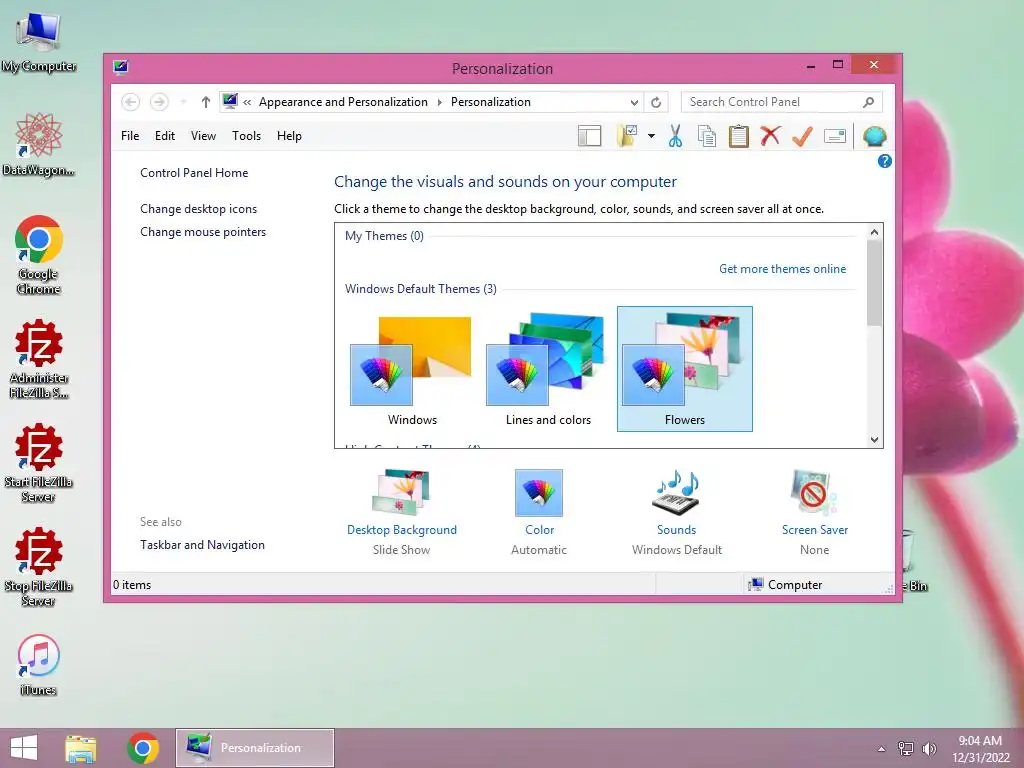Viewport: 1024px width, 768px height.
Task: Click the Back navigation arrow
Action: [131, 102]
